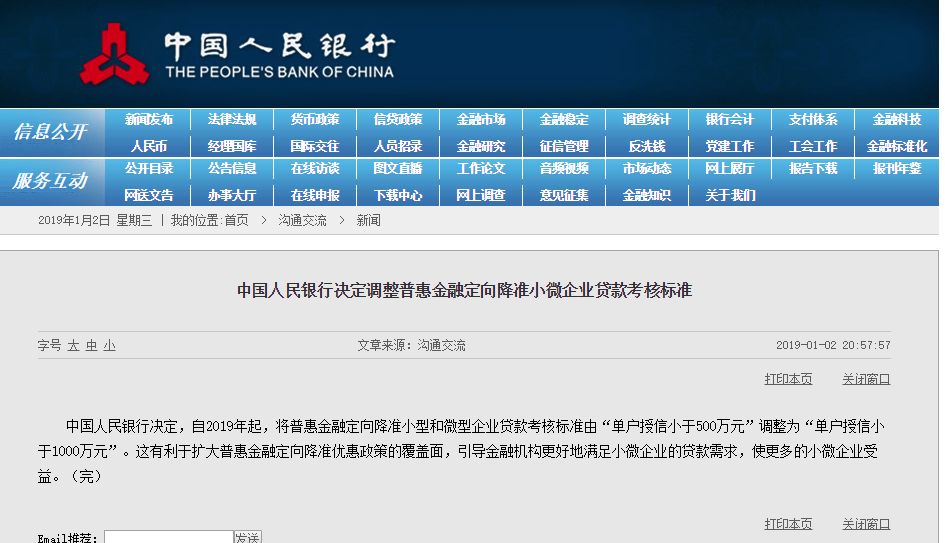The height and width of the screenshot is (543, 945).
Task: Open the 金融科技 menu item
Action: (x=897, y=119)
